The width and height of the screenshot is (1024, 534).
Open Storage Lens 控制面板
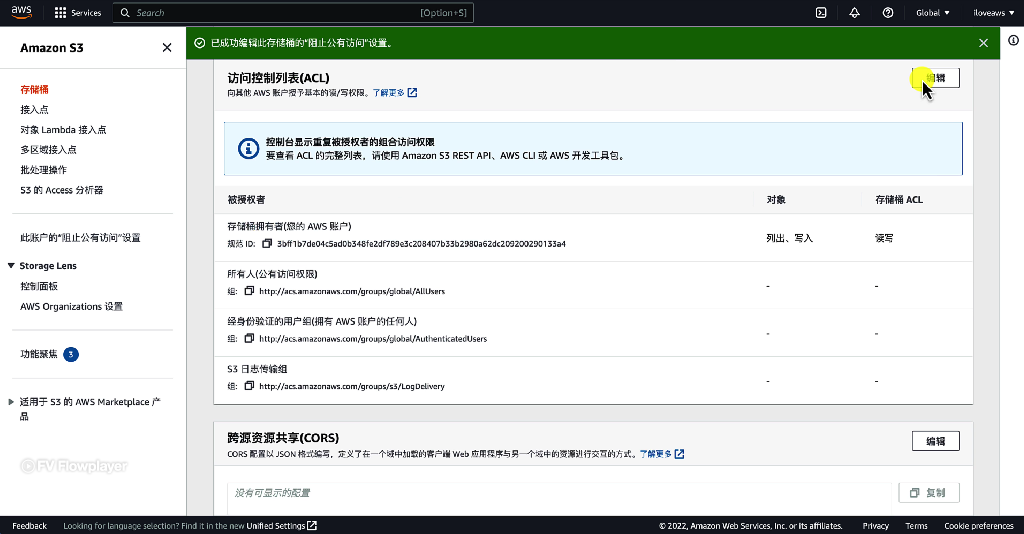(39, 286)
